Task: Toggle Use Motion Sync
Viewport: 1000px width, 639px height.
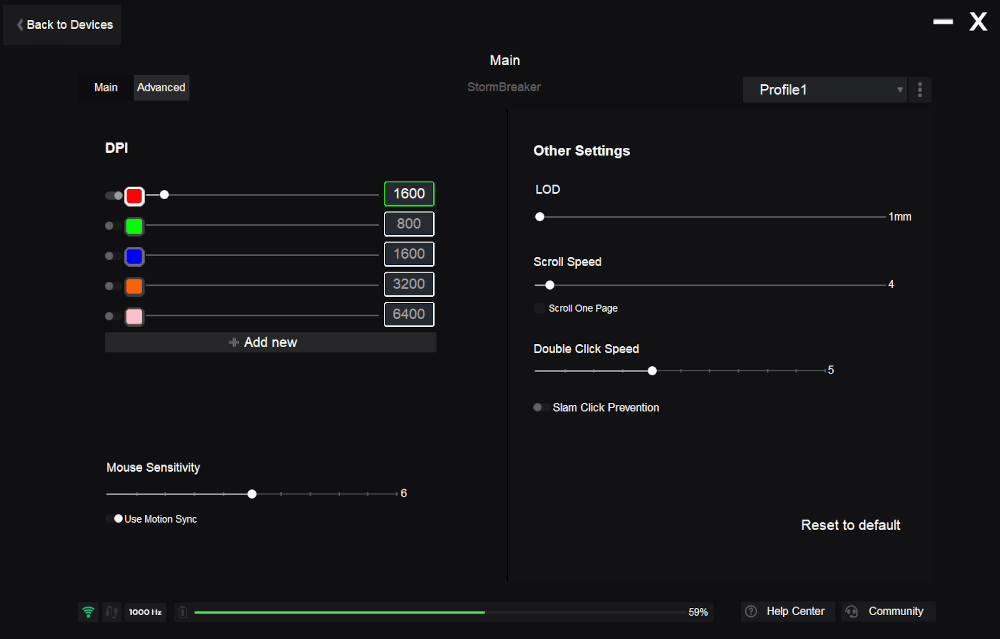Action: (x=114, y=518)
